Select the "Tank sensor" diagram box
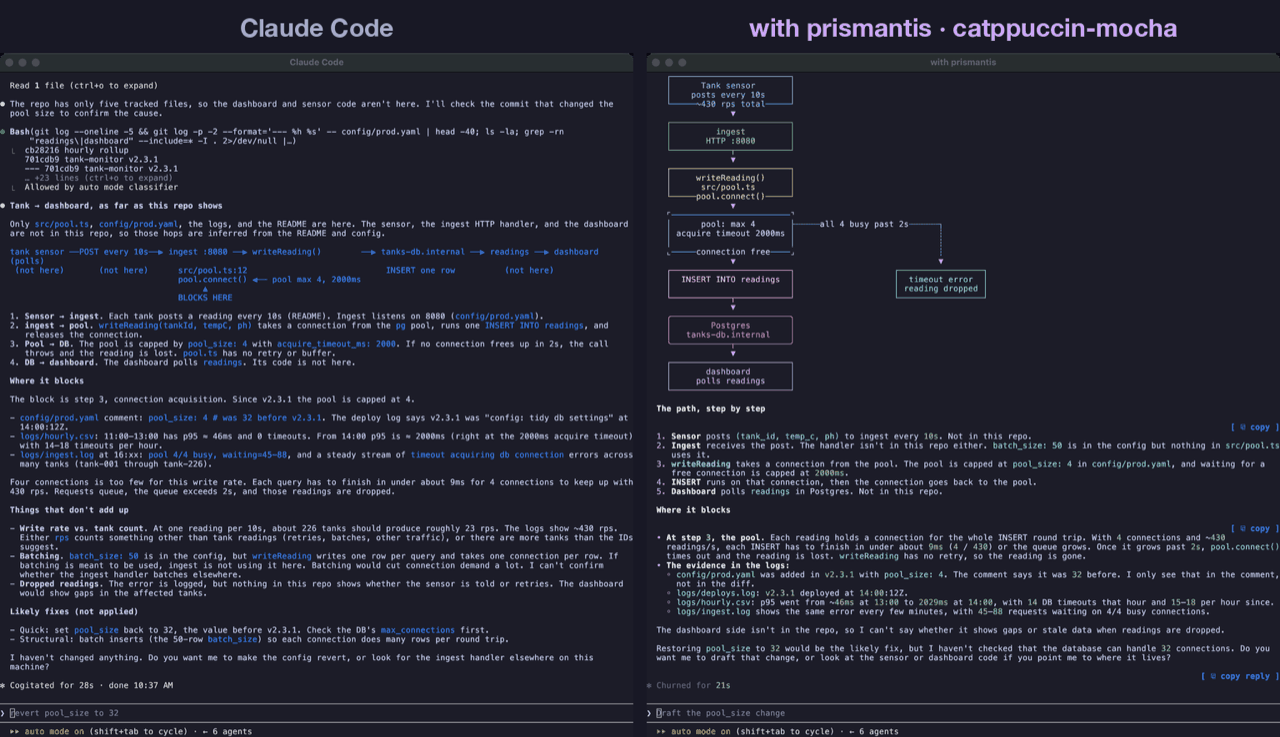1280x737 pixels. [x=730, y=91]
